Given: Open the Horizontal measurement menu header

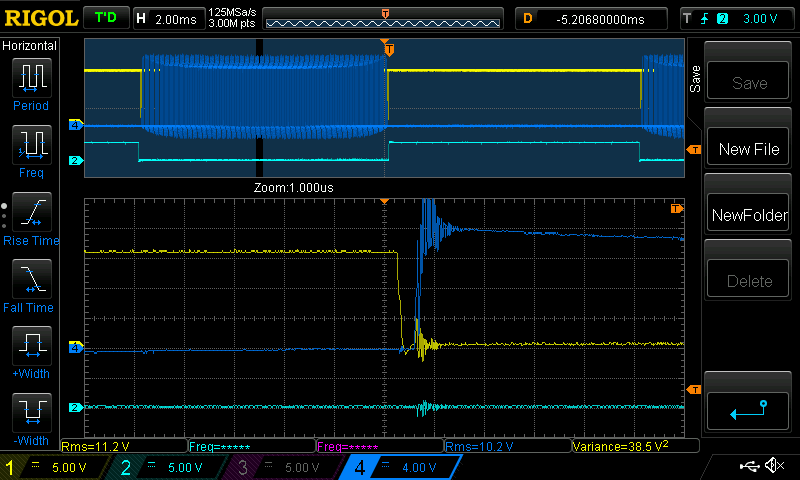Looking at the screenshot, I should click(30, 46).
